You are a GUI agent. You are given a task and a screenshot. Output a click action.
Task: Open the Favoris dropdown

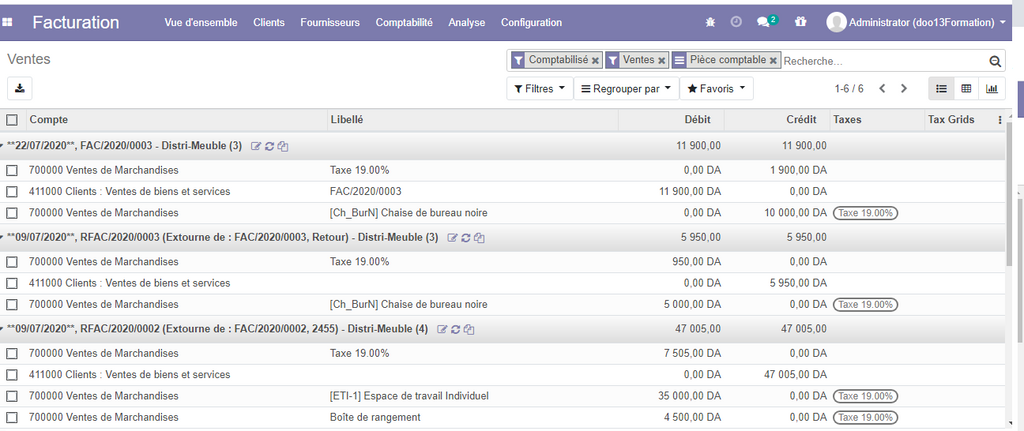click(x=716, y=89)
